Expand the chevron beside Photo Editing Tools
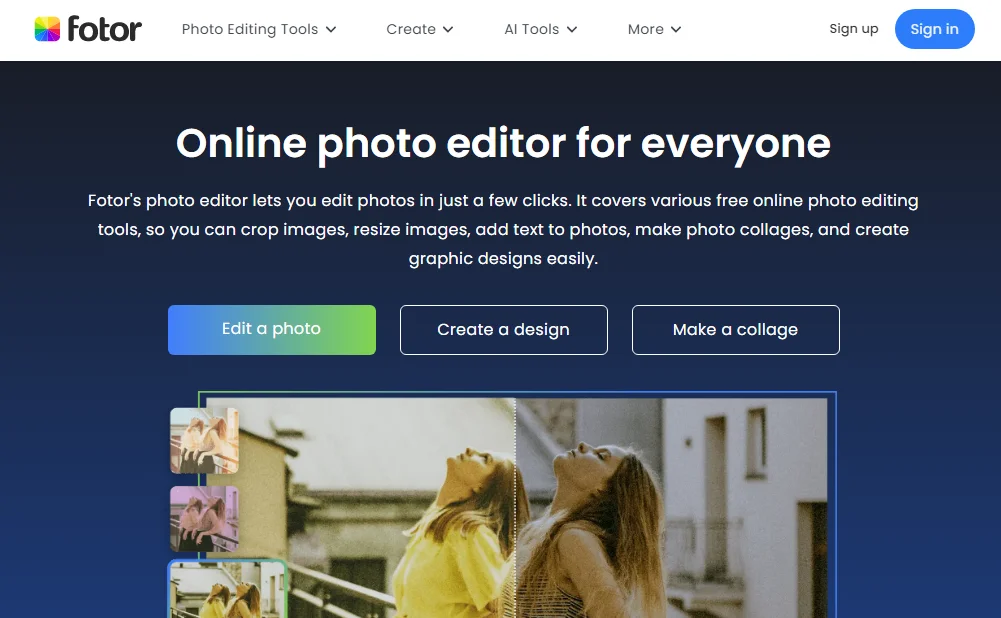 pyautogui.click(x=332, y=30)
